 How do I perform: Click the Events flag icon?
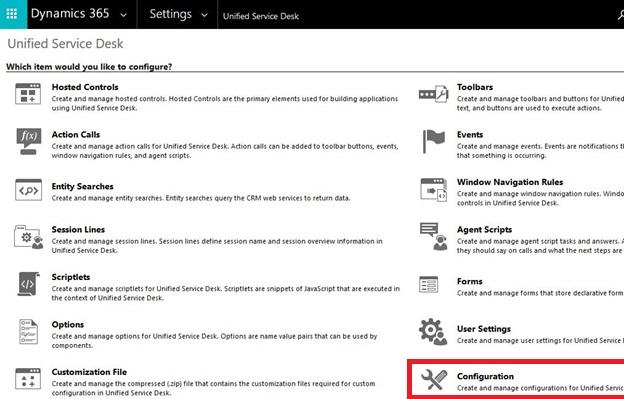[433, 141]
